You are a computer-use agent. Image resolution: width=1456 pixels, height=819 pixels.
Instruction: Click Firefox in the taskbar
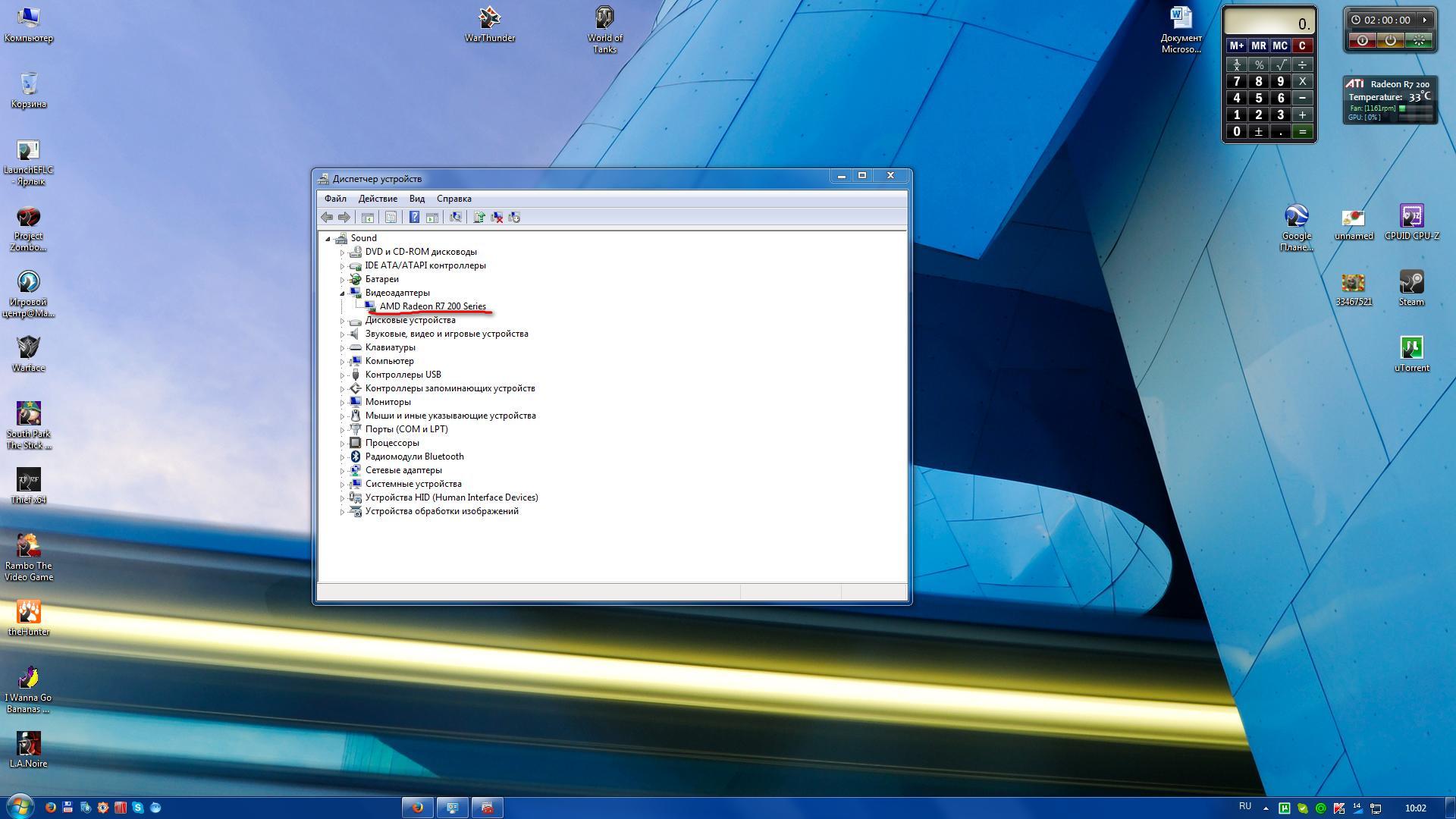click(417, 808)
